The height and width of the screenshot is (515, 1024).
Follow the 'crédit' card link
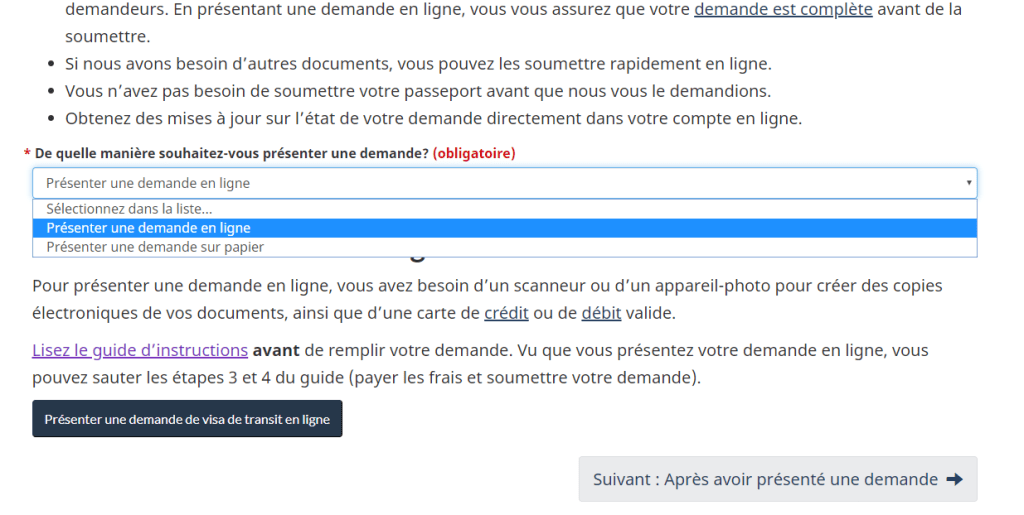coord(506,313)
